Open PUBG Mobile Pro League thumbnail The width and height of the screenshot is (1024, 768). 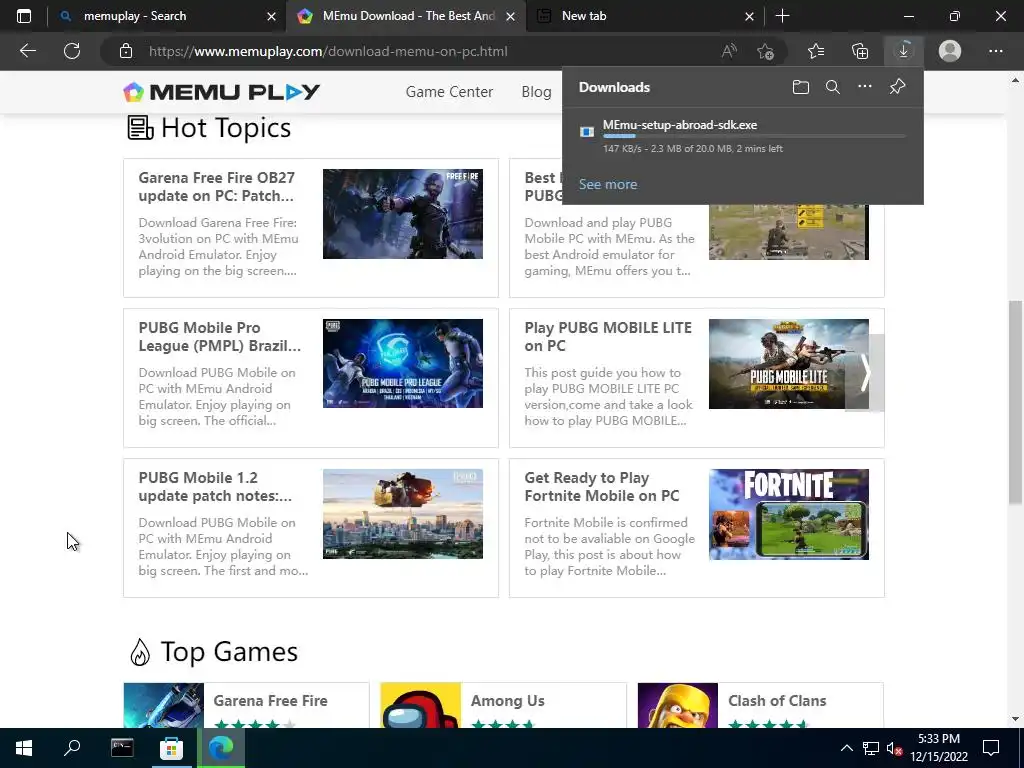pyautogui.click(x=403, y=364)
